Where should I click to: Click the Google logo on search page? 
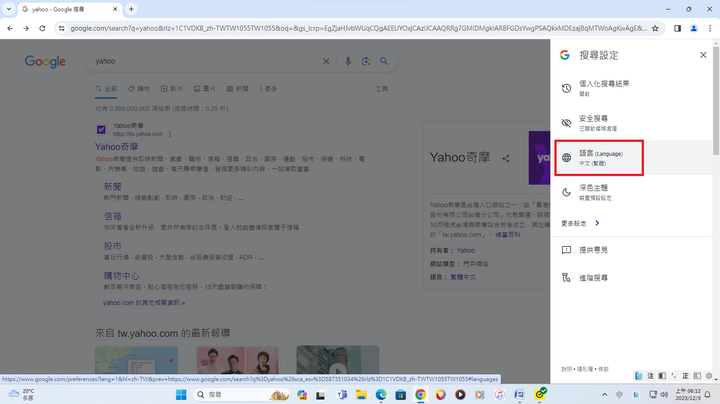45,62
